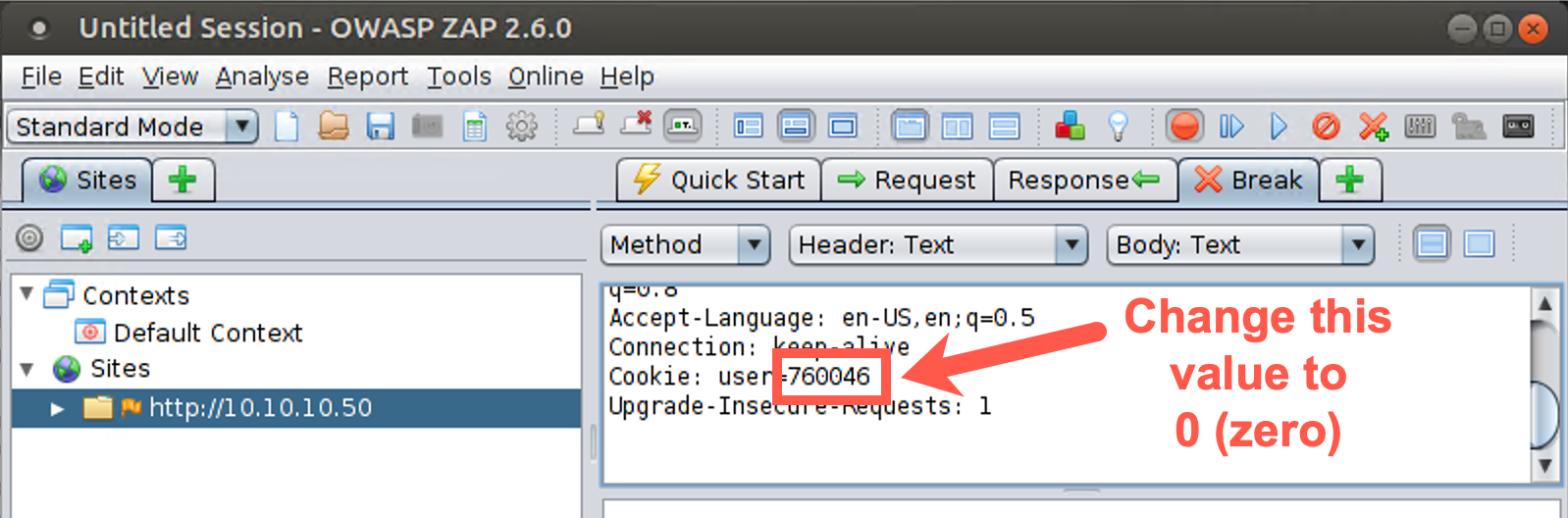Click Submit and continue play icon
The height and width of the screenshot is (518, 1568).
[x=1279, y=127]
